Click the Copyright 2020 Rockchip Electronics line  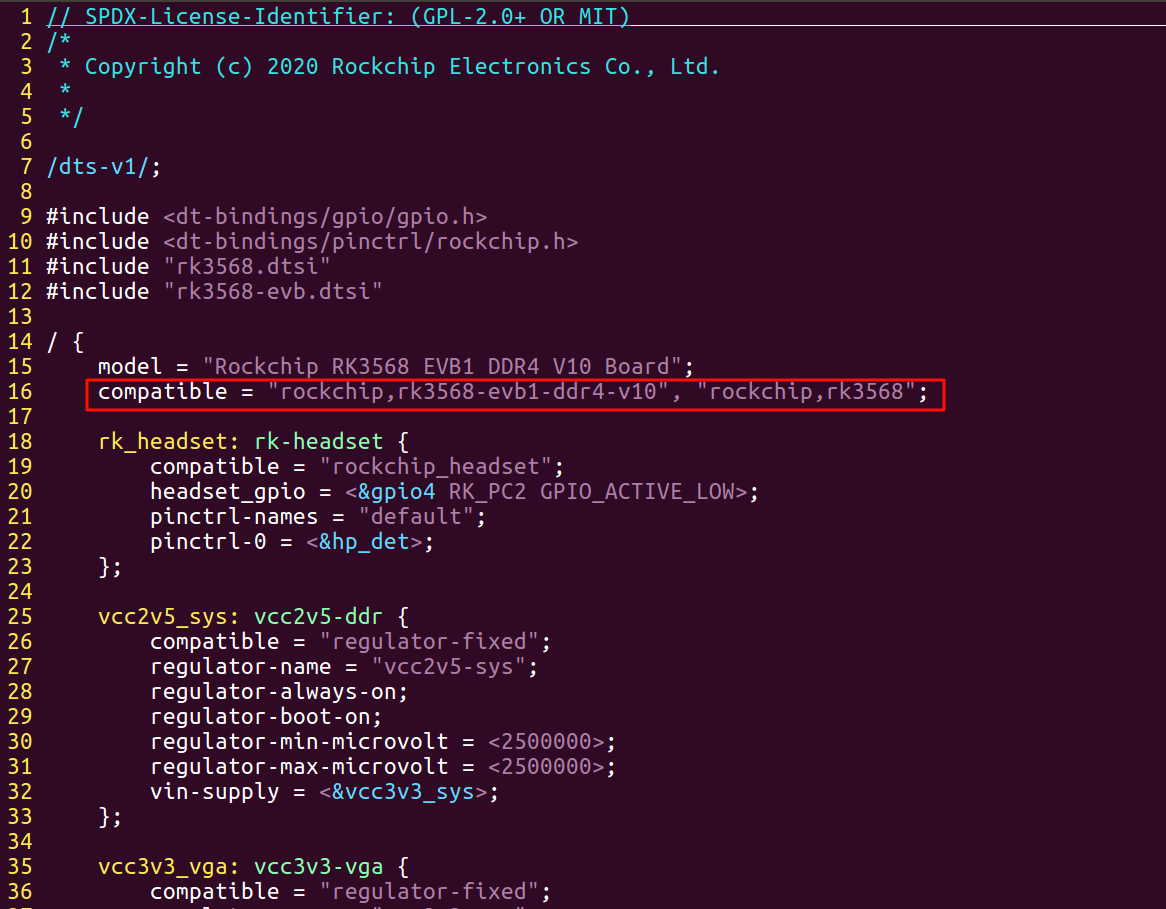pos(389,67)
